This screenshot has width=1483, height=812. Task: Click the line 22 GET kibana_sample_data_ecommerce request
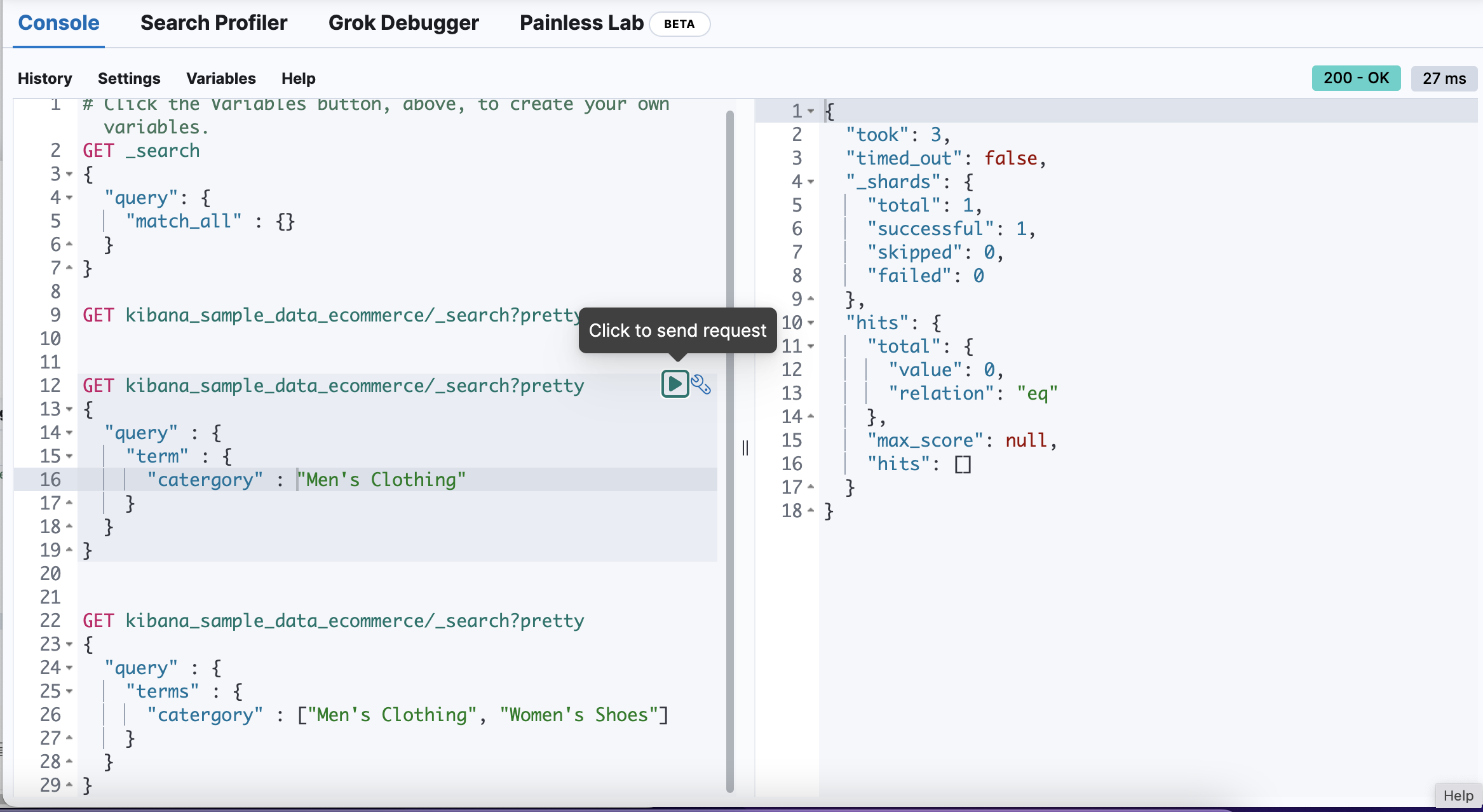[x=333, y=621]
